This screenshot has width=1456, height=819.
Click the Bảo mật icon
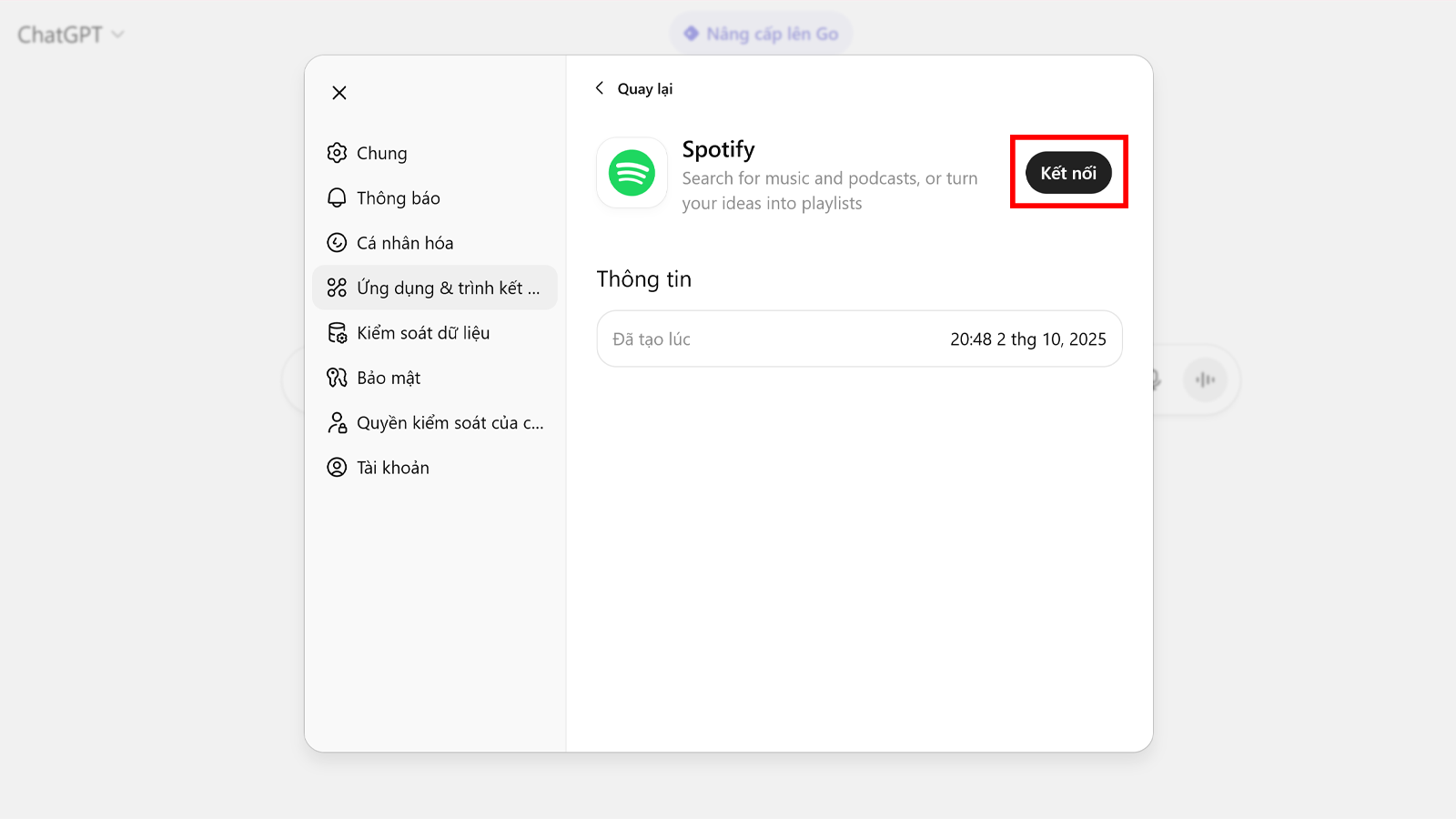pos(337,378)
